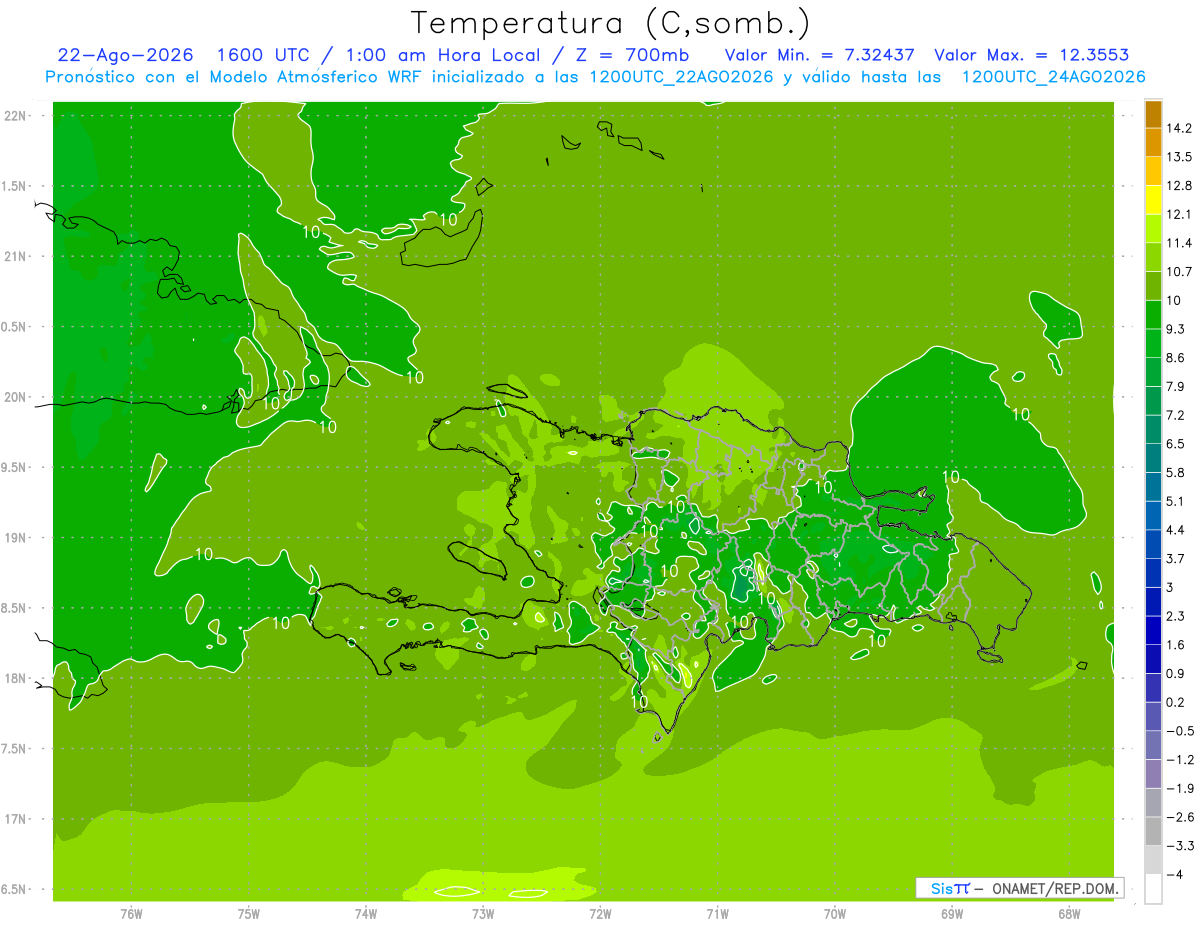Click the '68W' longitude label
This screenshot has height=927, width=1200.
coord(1068,913)
